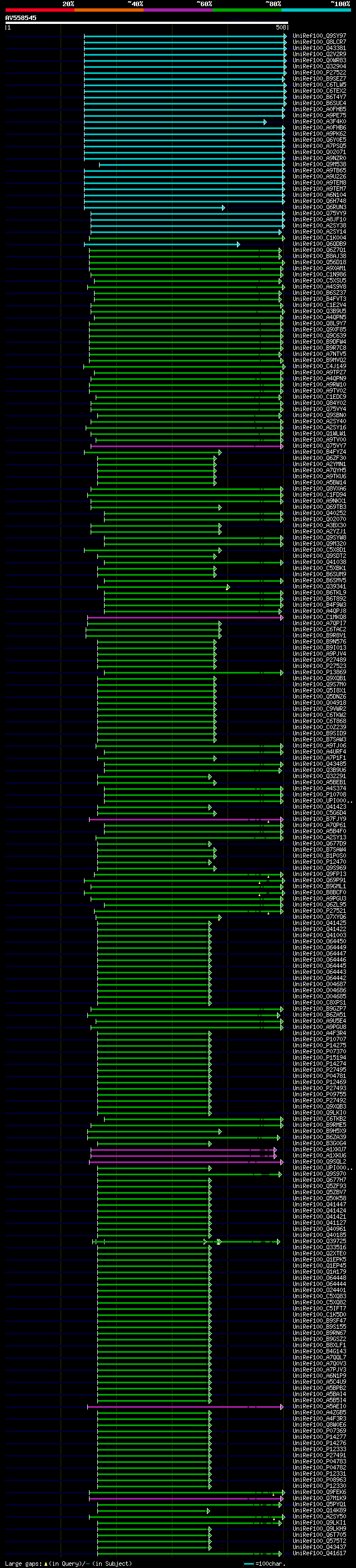Open hit UniRef100_Q6QDB9
The width and height of the screenshot is (356, 1568).
pos(319,244)
